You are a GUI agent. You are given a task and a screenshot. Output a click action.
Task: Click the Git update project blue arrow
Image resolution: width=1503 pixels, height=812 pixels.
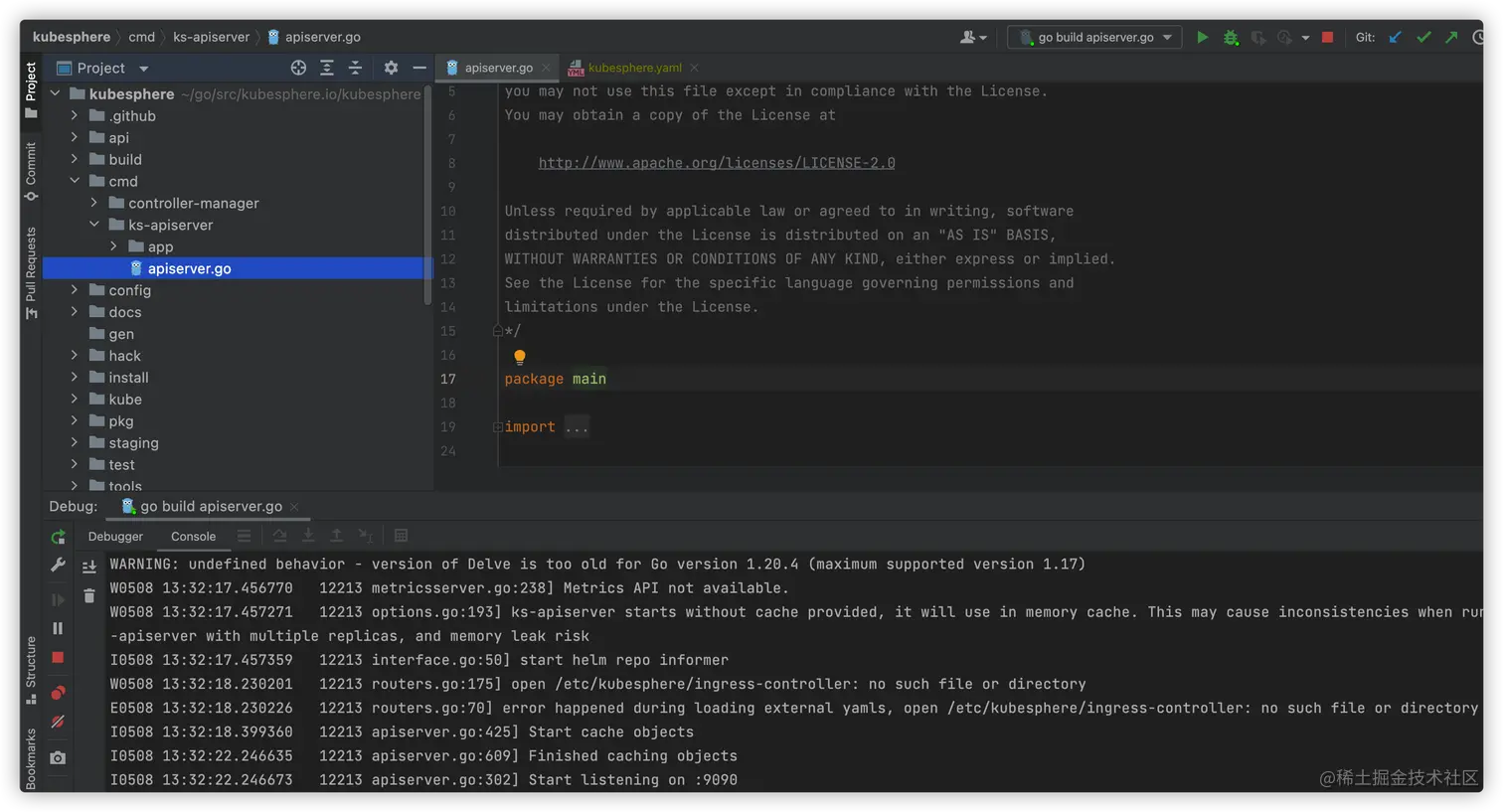(x=1395, y=38)
